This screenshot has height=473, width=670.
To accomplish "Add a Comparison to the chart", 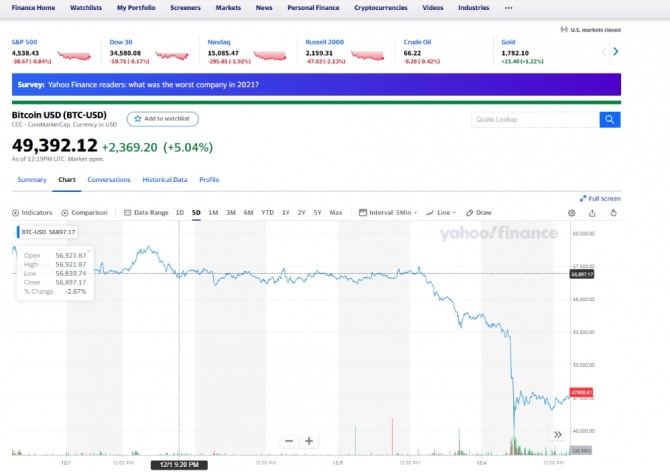I will pos(84,212).
